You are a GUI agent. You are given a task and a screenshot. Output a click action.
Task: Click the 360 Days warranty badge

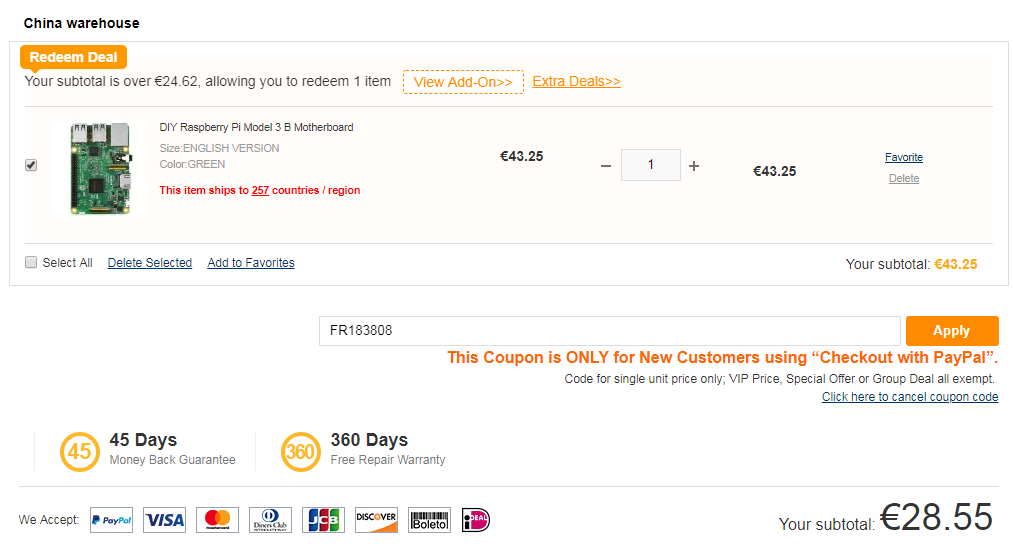(x=301, y=451)
